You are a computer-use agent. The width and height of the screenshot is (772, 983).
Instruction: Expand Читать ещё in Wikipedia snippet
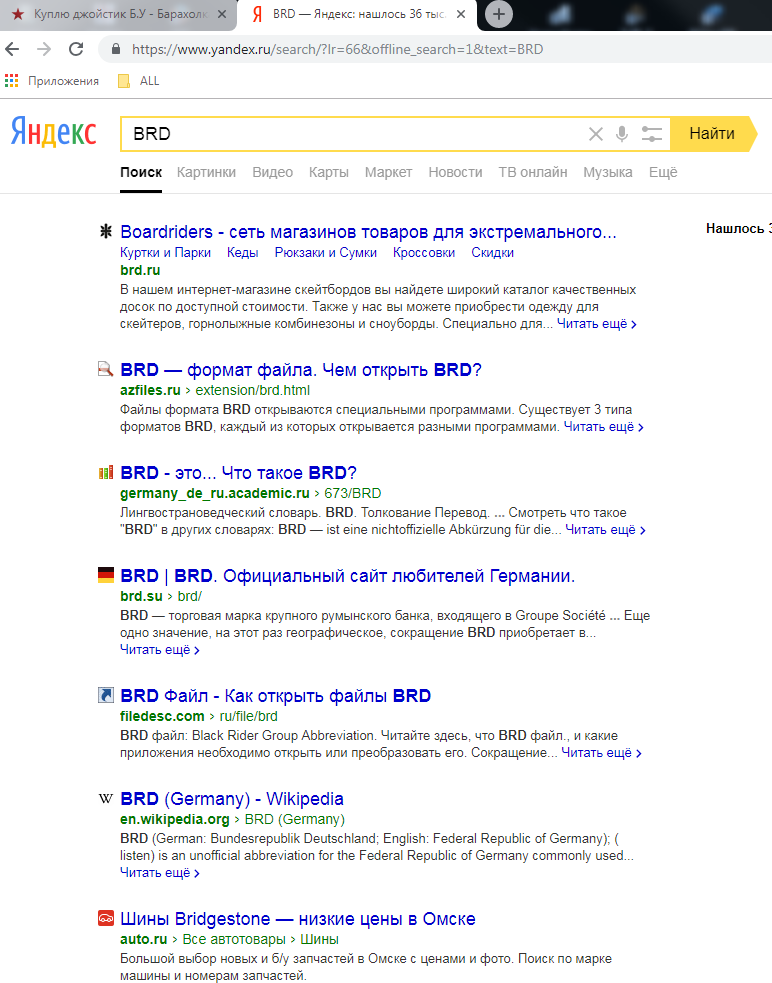(x=159, y=873)
